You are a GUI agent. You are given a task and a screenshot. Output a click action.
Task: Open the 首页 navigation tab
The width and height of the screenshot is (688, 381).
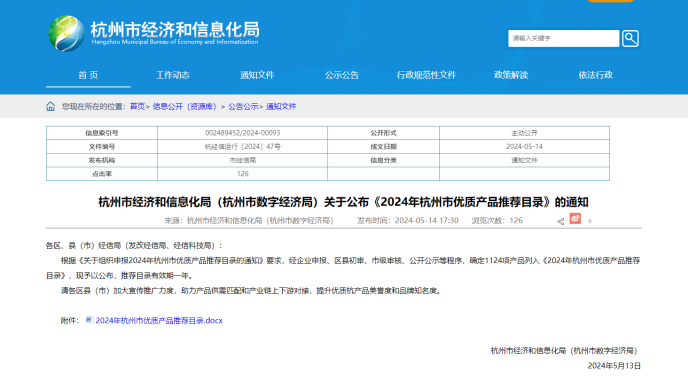pyautogui.click(x=88, y=75)
